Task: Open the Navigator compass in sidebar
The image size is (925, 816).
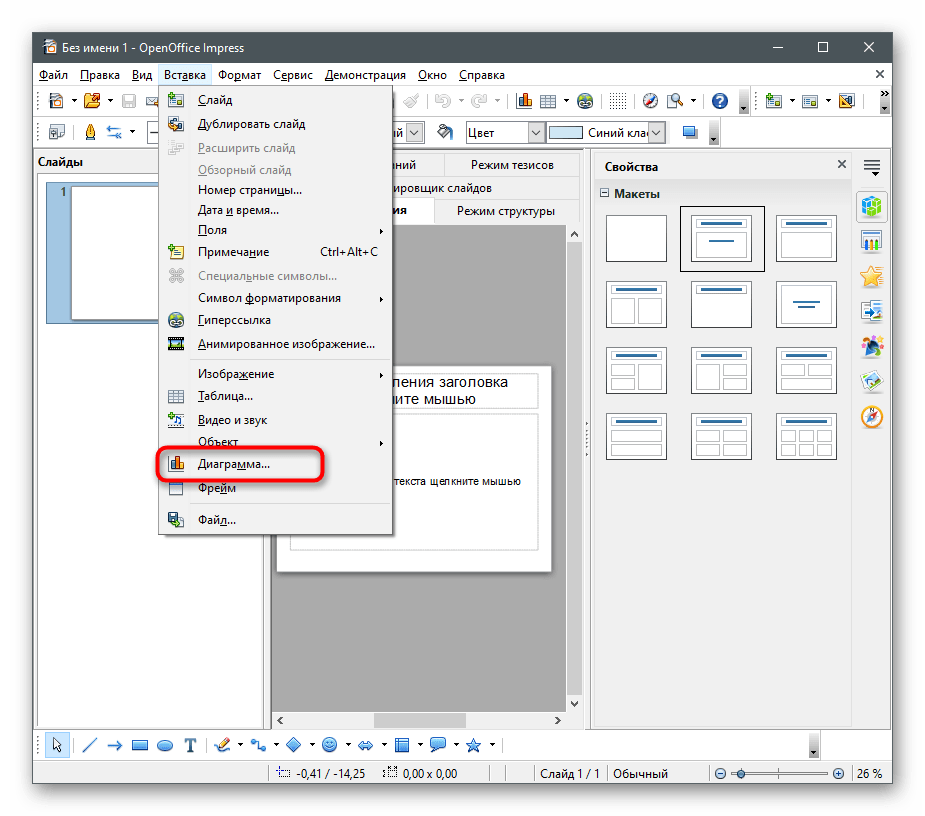Action: (x=871, y=417)
